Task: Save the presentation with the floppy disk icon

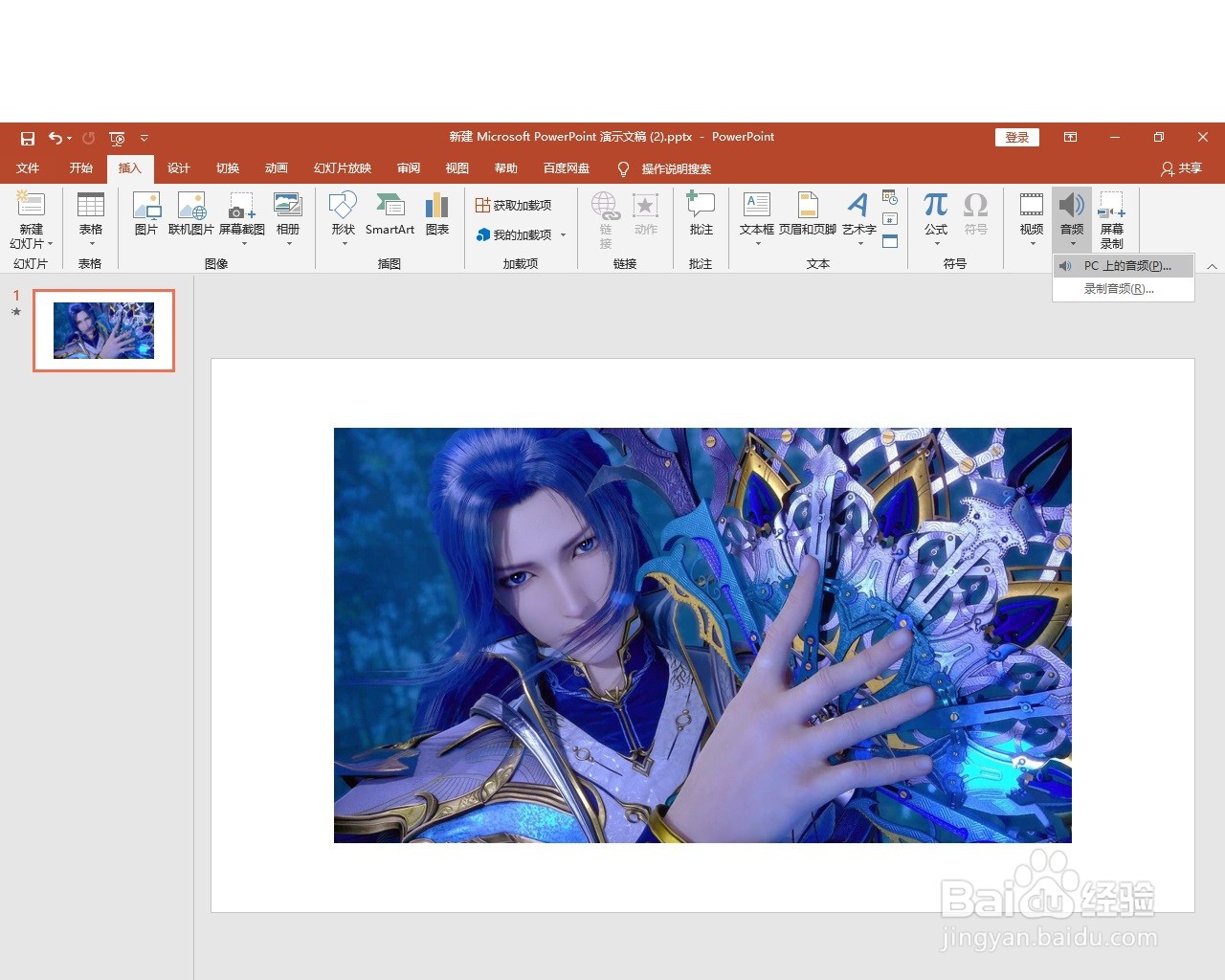Action: click(x=28, y=138)
